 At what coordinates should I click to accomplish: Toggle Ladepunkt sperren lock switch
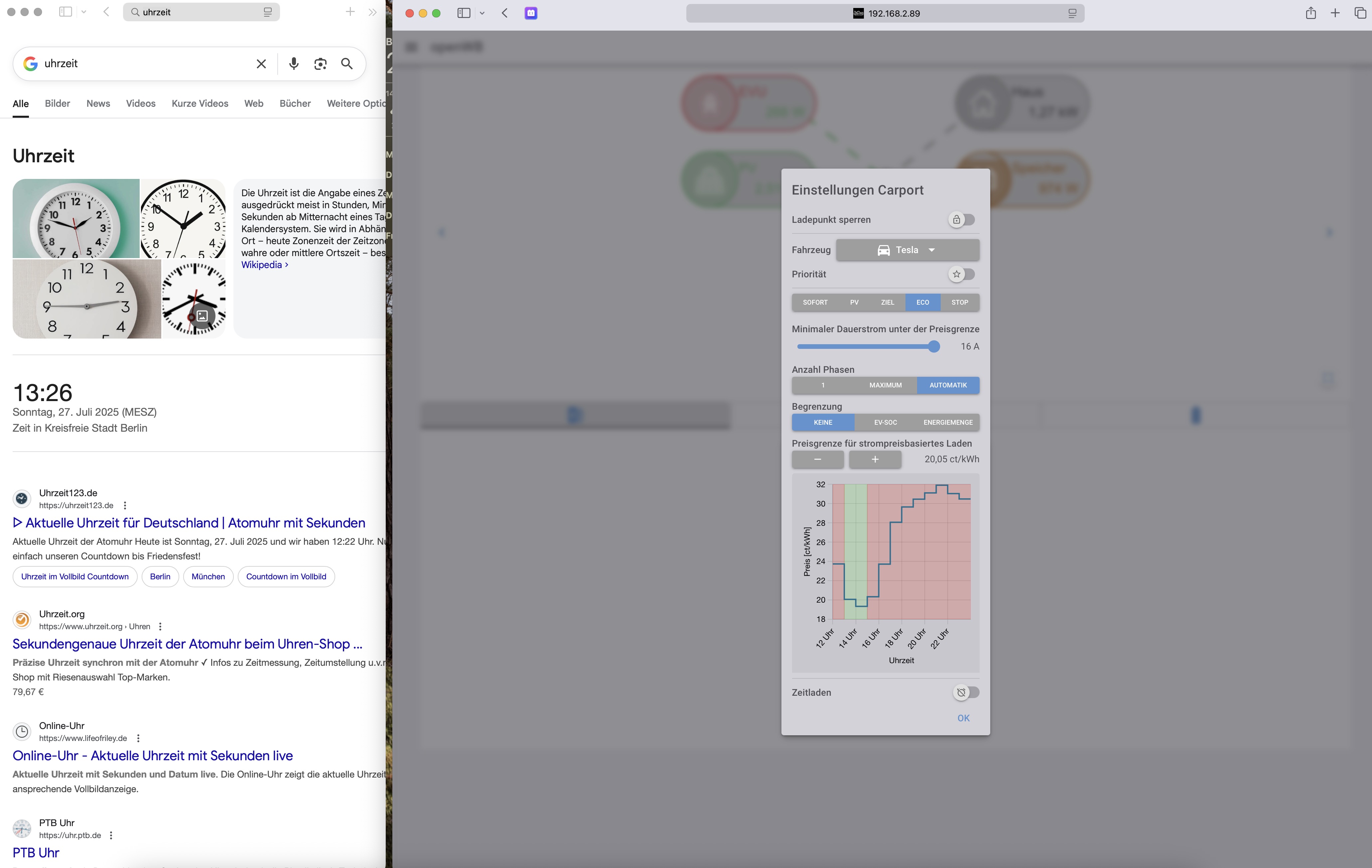(x=962, y=219)
